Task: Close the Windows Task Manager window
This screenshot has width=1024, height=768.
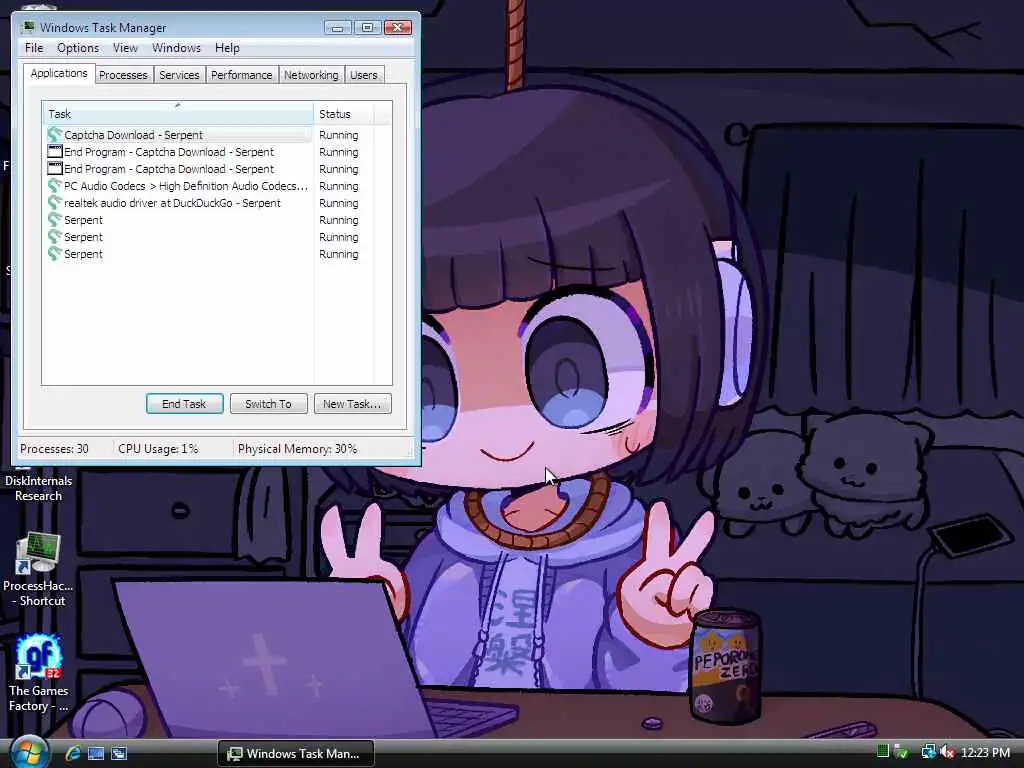Action: pyautogui.click(x=397, y=27)
